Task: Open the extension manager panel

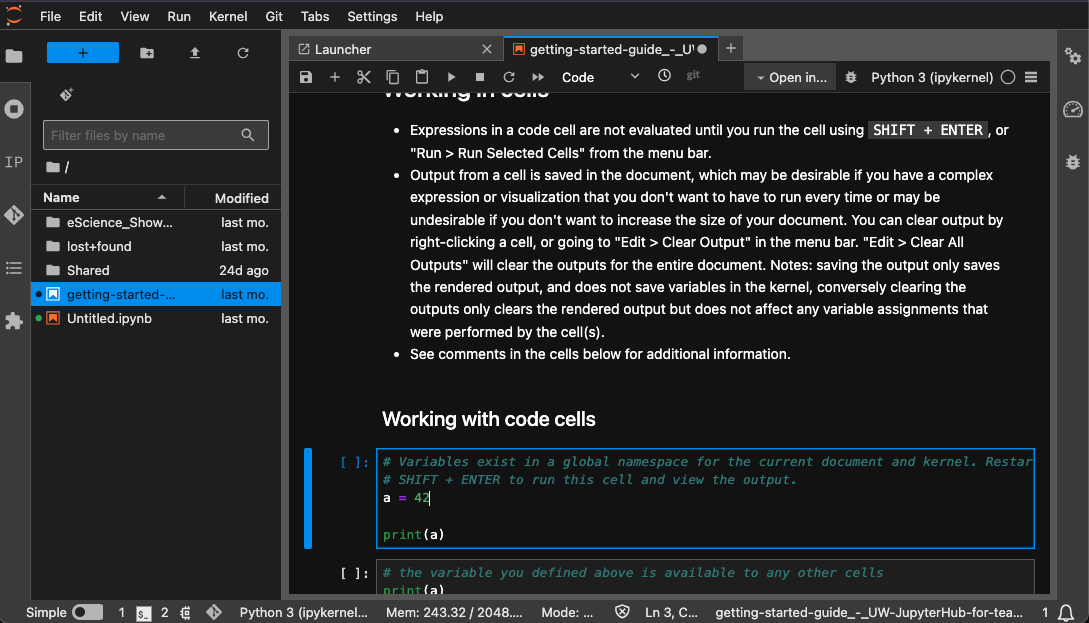Action: (x=14, y=320)
